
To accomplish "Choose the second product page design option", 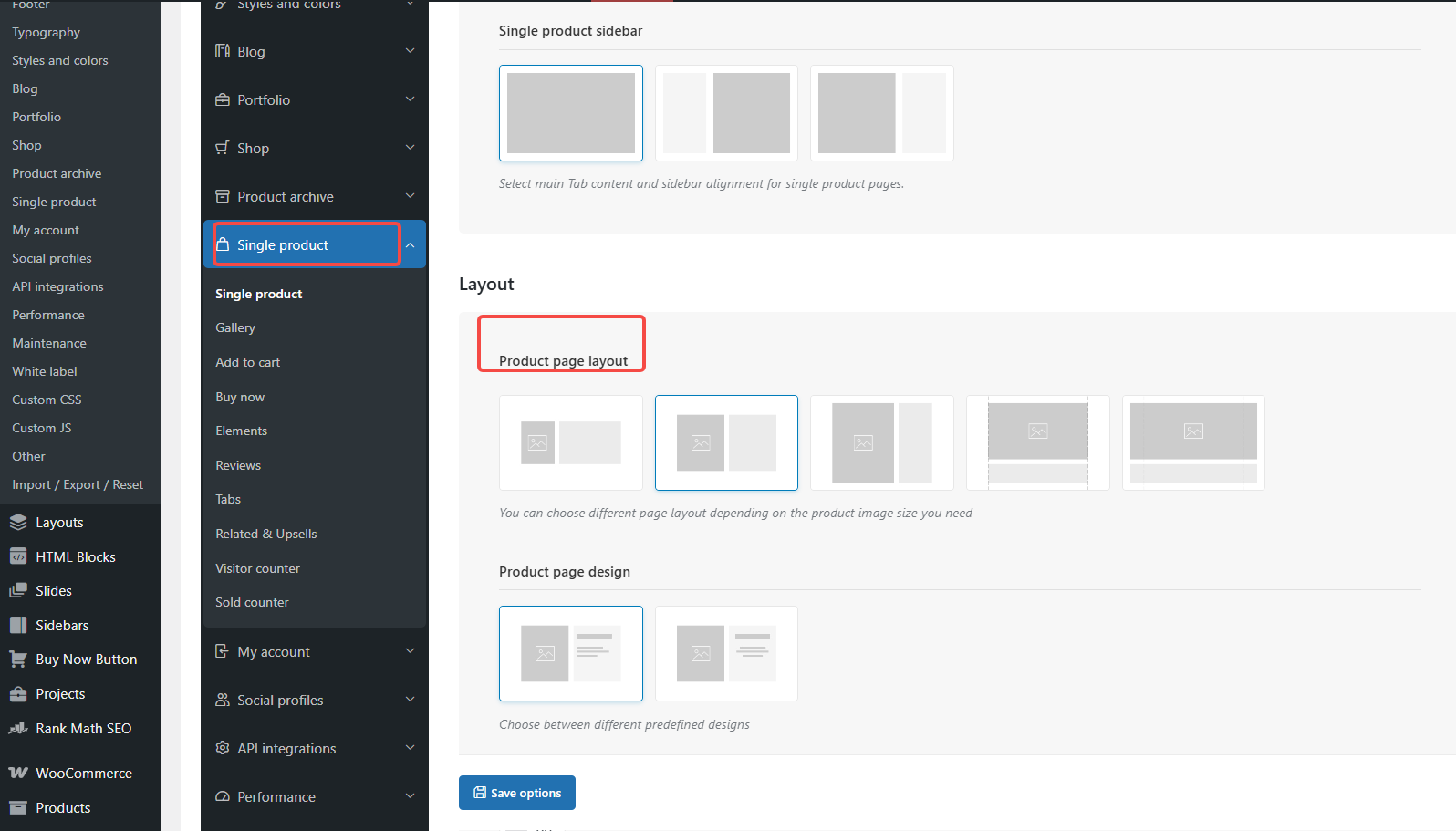I will [x=726, y=653].
